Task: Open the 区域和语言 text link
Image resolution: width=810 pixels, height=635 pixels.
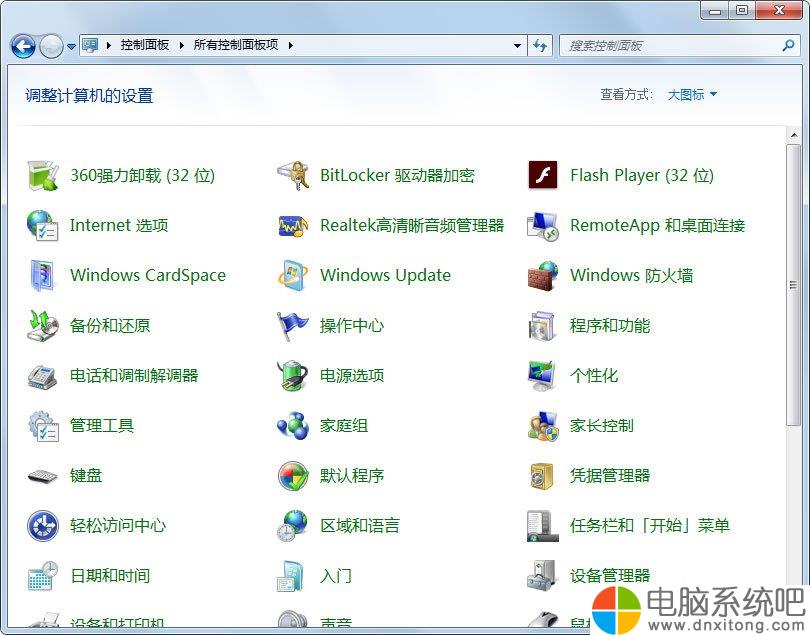Action: [x=360, y=525]
